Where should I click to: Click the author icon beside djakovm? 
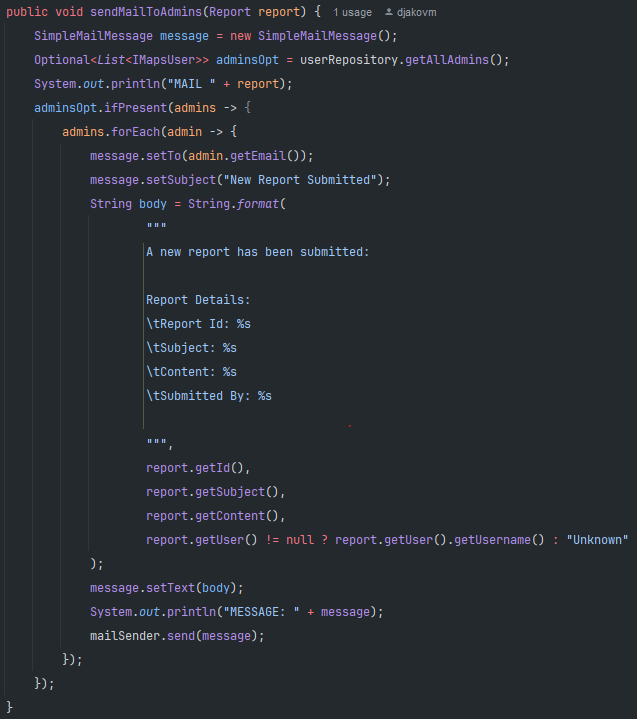(x=389, y=12)
